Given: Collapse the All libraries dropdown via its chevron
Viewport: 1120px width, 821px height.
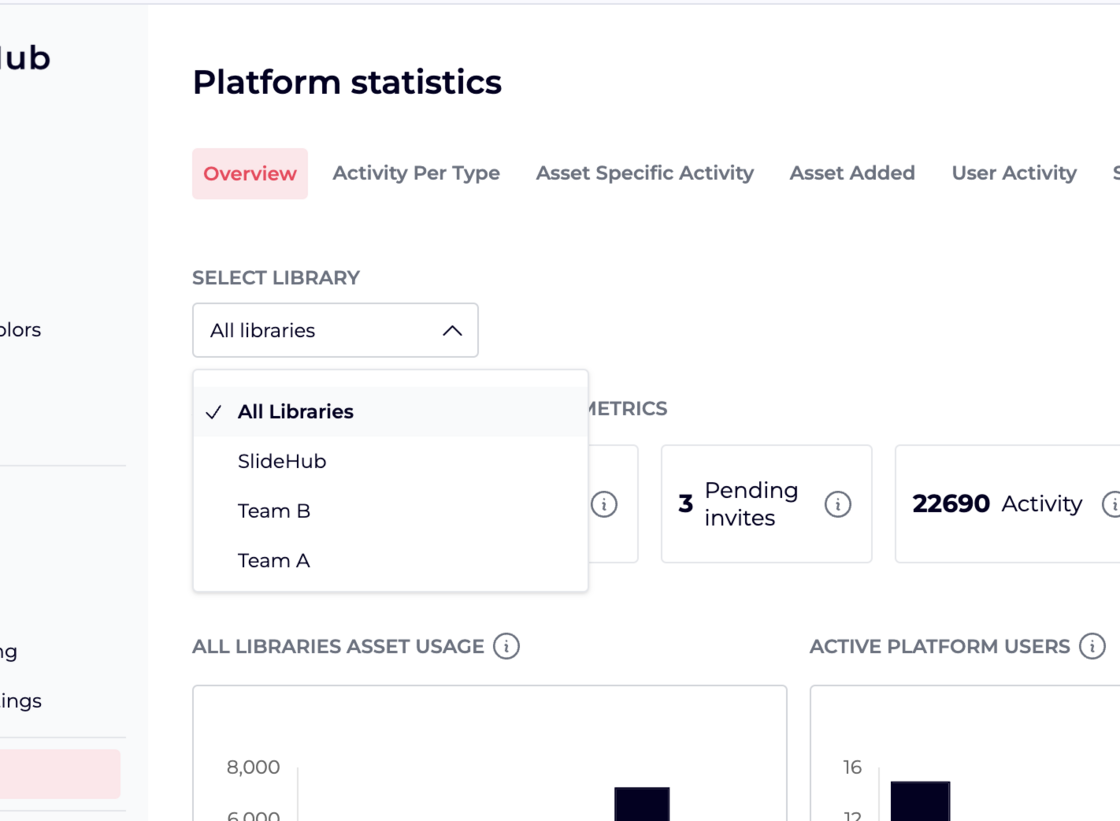Looking at the screenshot, I should point(452,330).
